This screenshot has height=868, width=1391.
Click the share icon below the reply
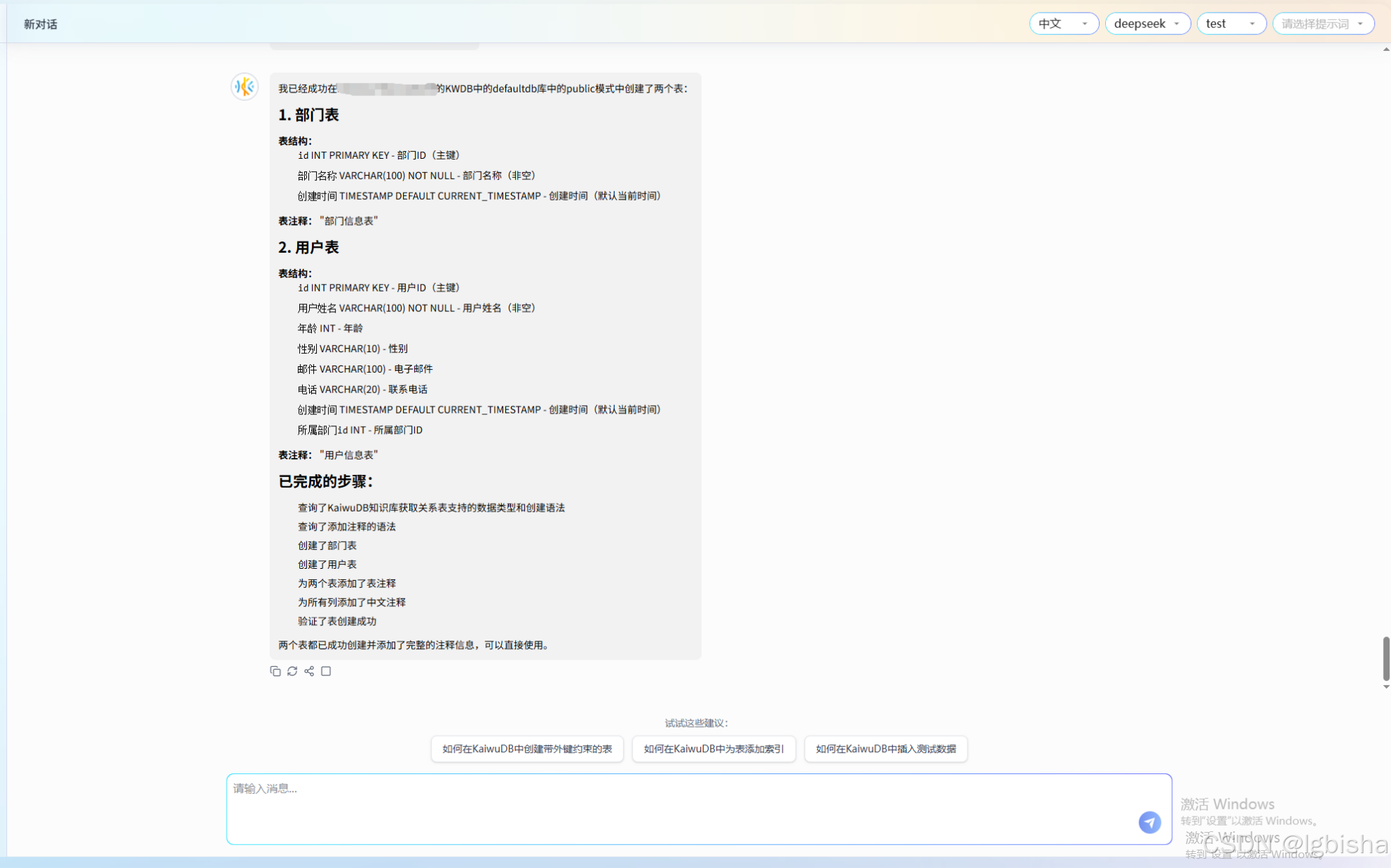point(309,671)
